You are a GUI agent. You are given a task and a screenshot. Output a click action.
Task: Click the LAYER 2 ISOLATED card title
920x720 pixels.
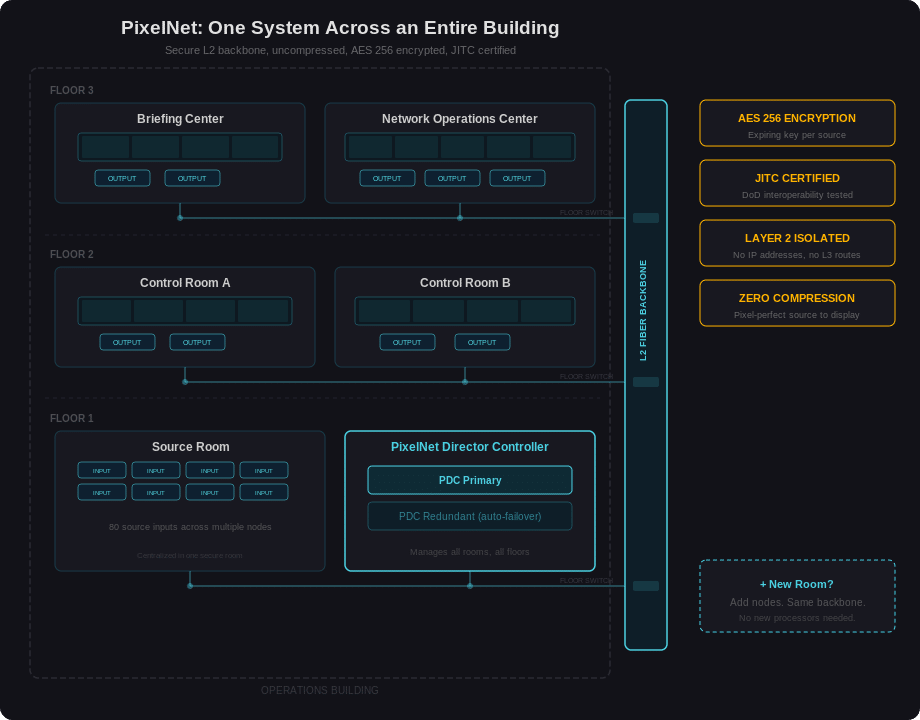click(797, 238)
